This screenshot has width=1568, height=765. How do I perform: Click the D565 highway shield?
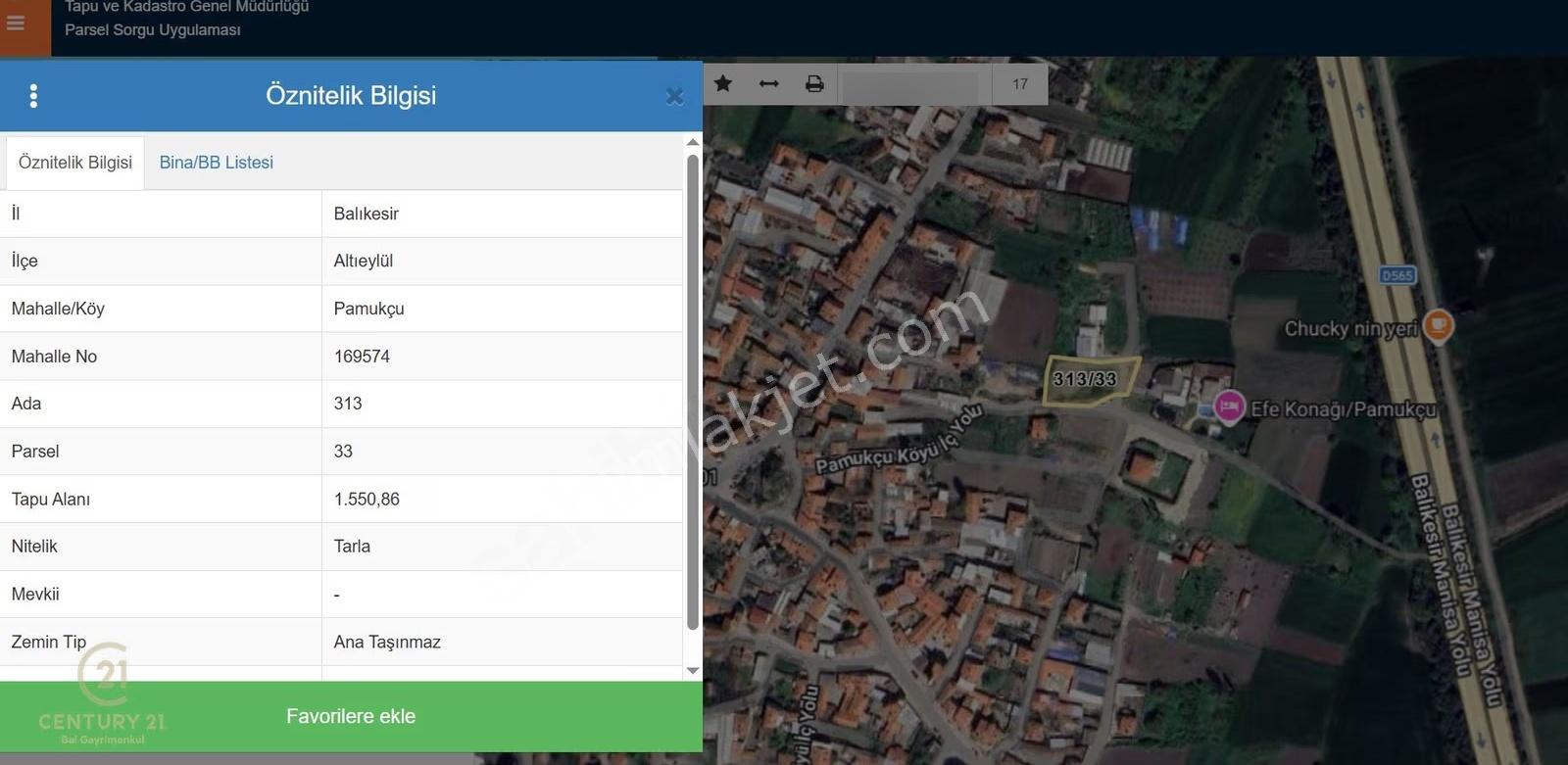1396,275
